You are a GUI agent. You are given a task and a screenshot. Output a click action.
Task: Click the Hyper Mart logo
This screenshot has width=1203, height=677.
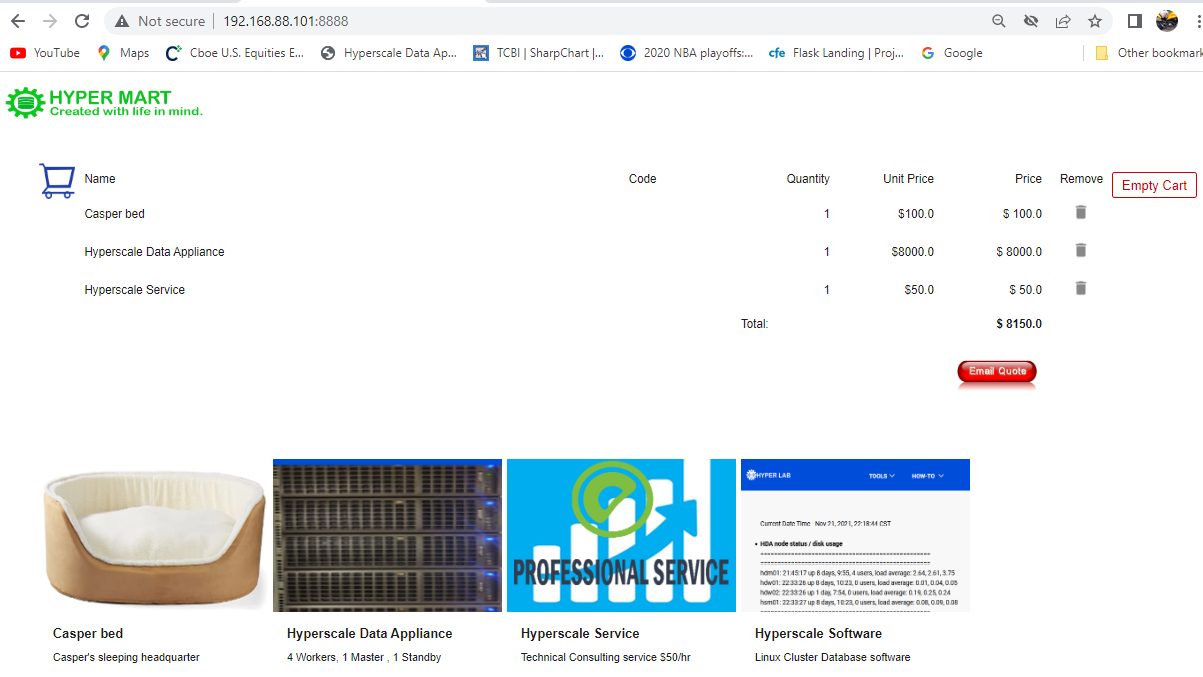pos(105,103)
